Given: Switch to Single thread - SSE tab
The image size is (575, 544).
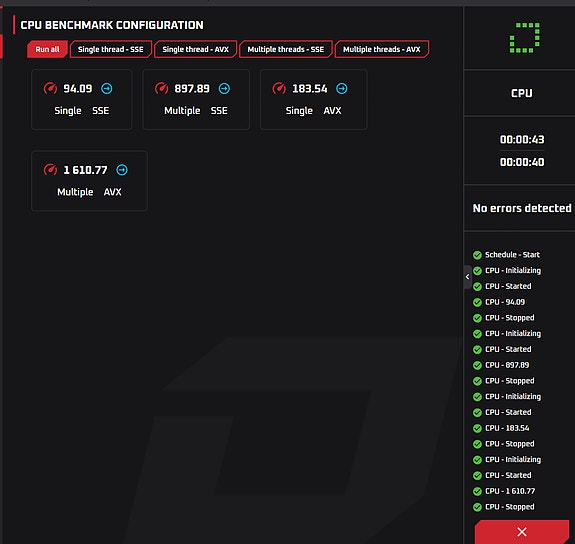Looking at the screenshot, I should [111, 49].
